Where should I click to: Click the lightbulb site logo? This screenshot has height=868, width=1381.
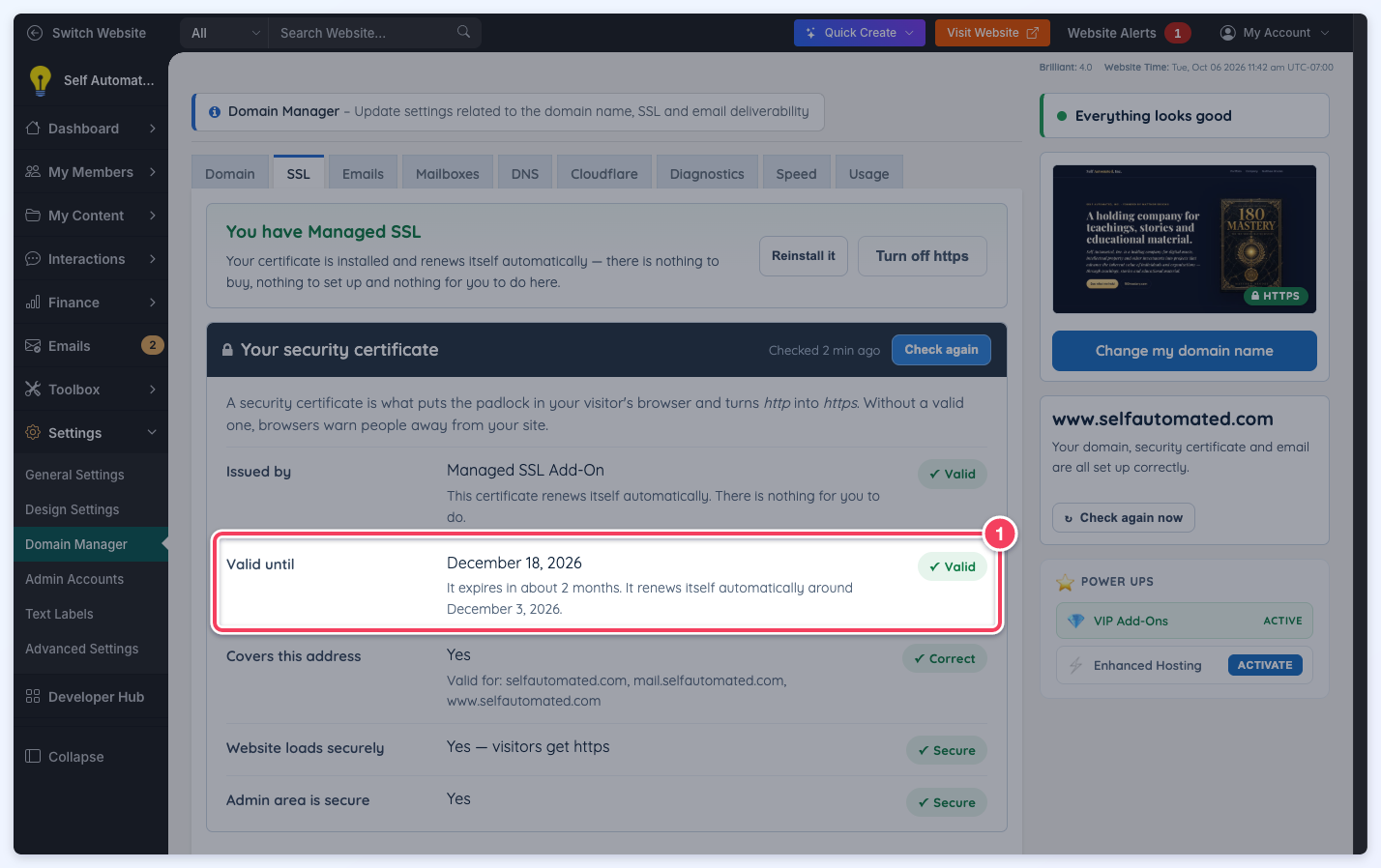click(x=40, y=80)
